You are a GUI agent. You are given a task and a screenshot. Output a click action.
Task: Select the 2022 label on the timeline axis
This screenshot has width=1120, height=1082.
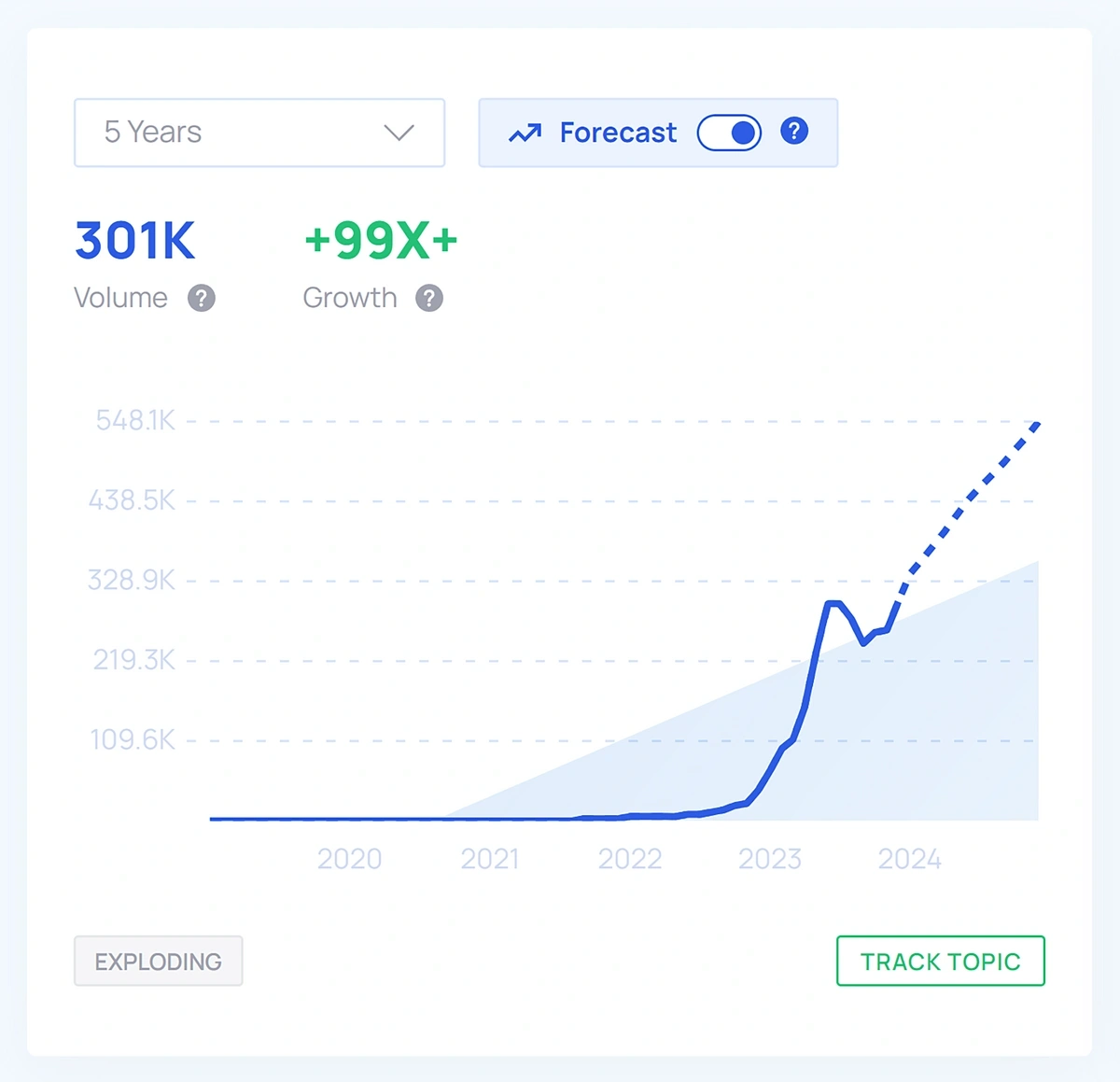pos(630,859)
